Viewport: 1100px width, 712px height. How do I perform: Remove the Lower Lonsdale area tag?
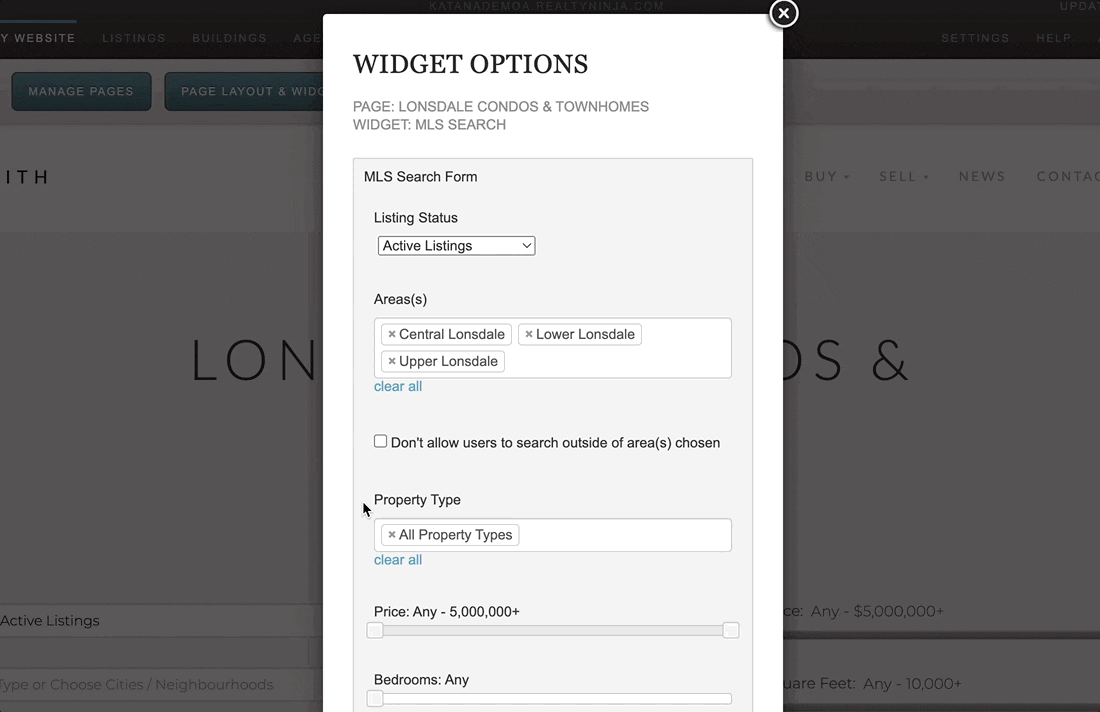(x=529, y=334)
